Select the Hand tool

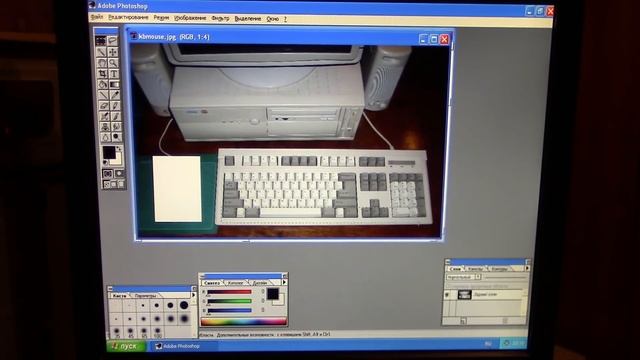(x=102, y=63)
